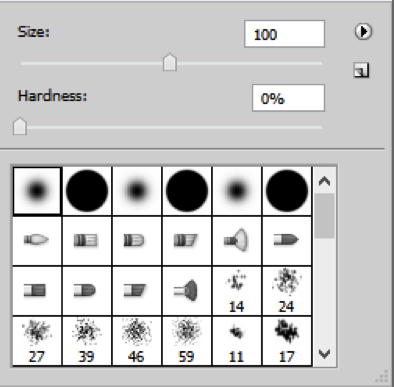Click the brush list scroll up arrow
Viewport: 394px width, 387px height.
pyautogui.click(x=324, y=181)
